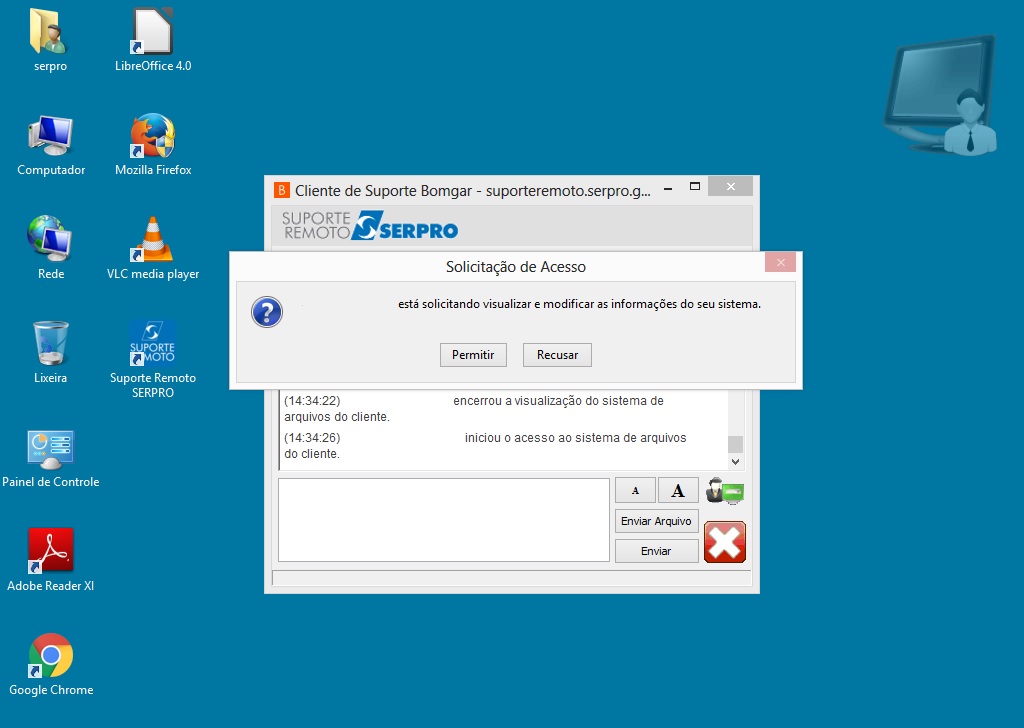This screenshot has width=1024, height=728.
Task: Click Permitir to allow access
Action: [473, 355]
